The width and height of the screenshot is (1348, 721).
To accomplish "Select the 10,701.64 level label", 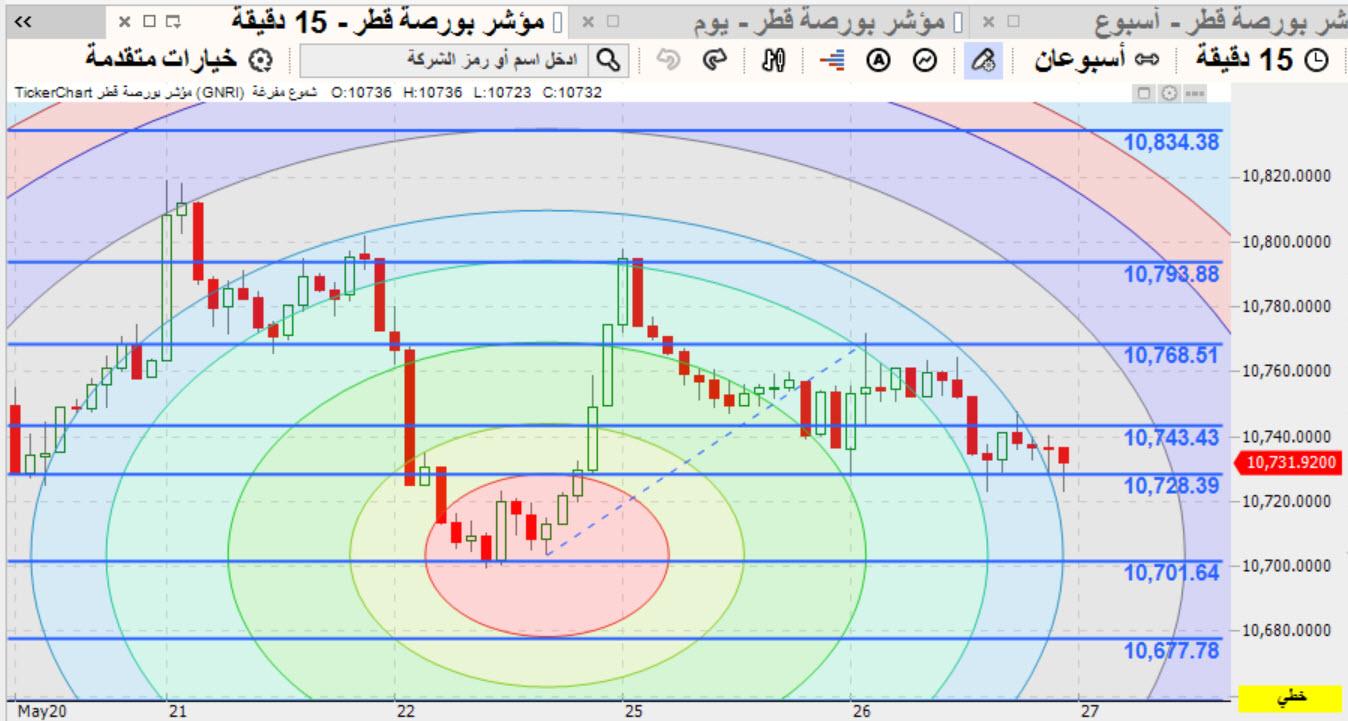I will pyautogui.click(x=1171, y=573).
